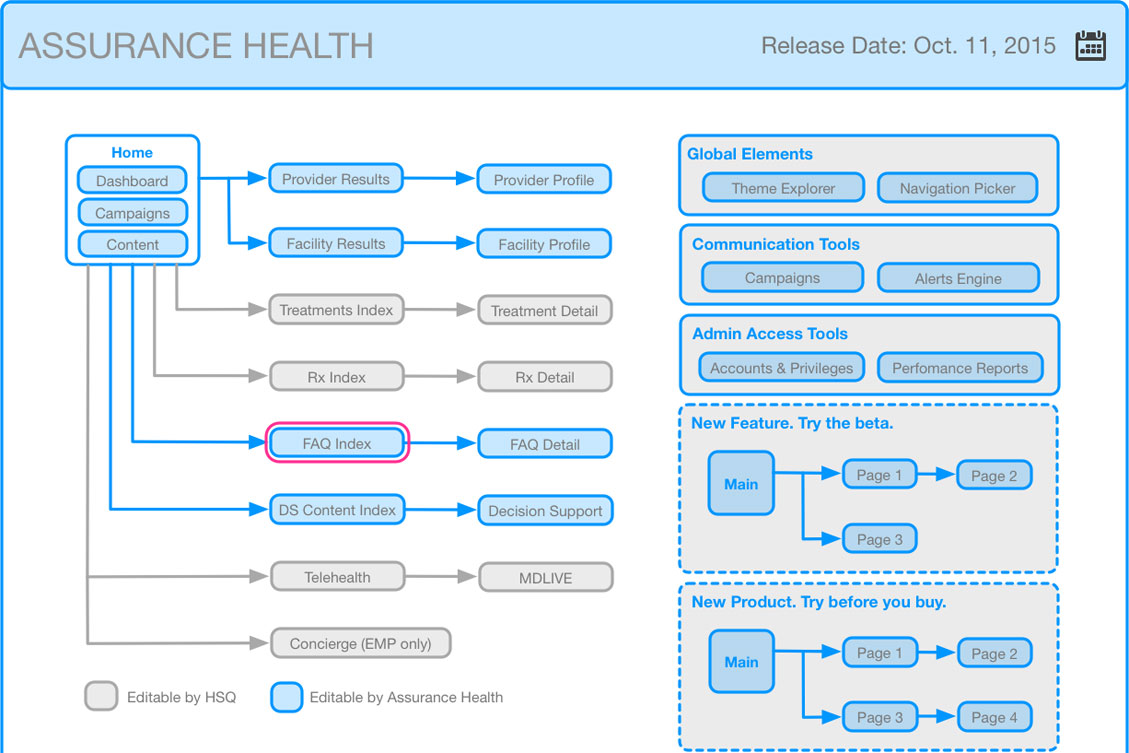Screen dimensions: 1129x753
Task: Click the highlighted FAQ Index node
Action: pos(337,443)
